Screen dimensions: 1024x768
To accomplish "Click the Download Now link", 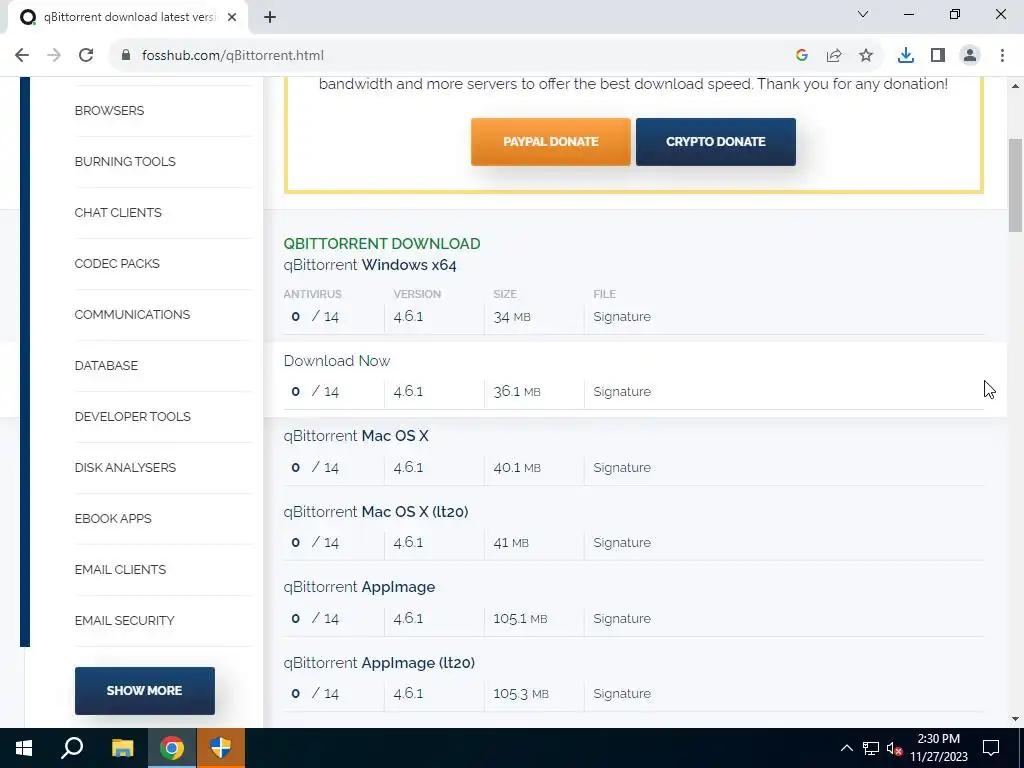I will pos(336,361).
